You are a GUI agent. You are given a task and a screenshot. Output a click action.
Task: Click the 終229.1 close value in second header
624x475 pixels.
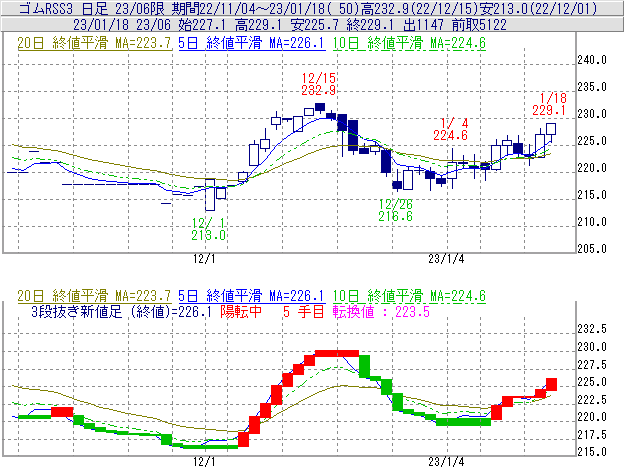pyautogui.click(x=370, y=25)
